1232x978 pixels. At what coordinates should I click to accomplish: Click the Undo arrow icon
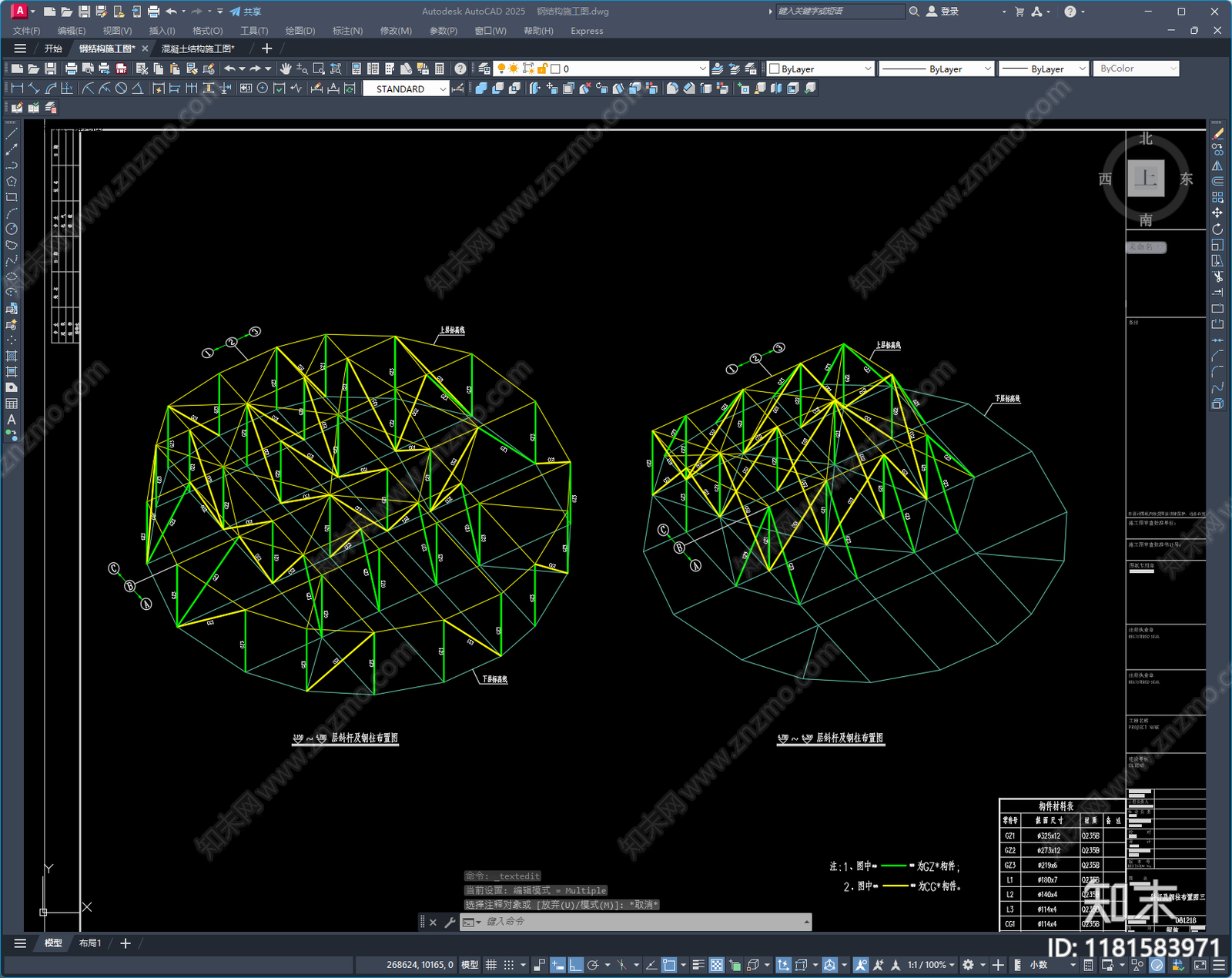pos(229,69)
